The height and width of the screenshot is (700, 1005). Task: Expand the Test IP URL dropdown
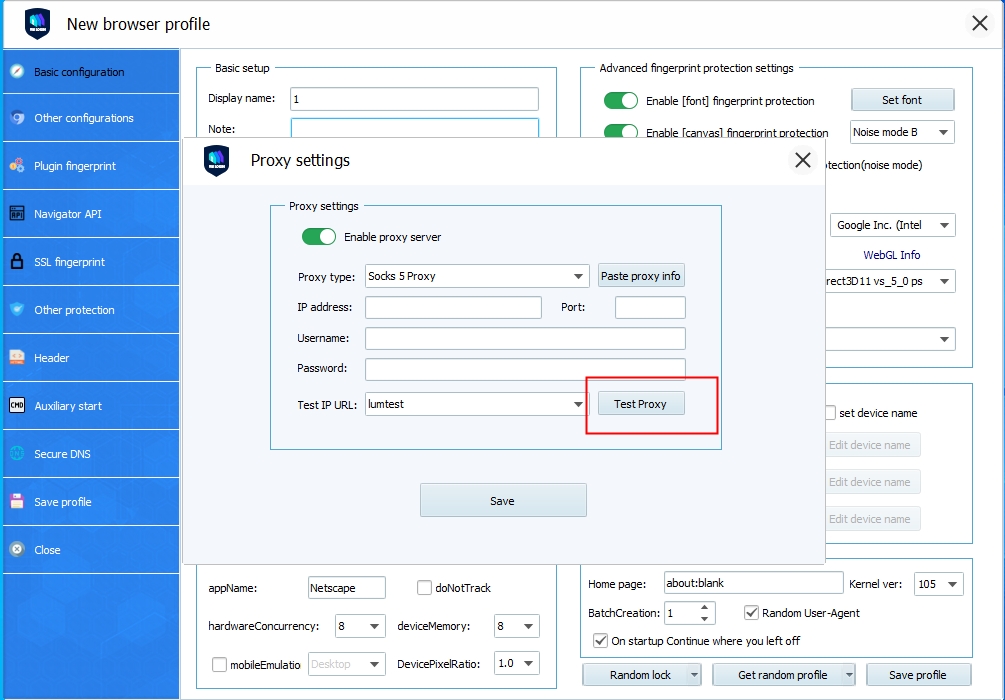pyautogui.click(x=578, y=404)
